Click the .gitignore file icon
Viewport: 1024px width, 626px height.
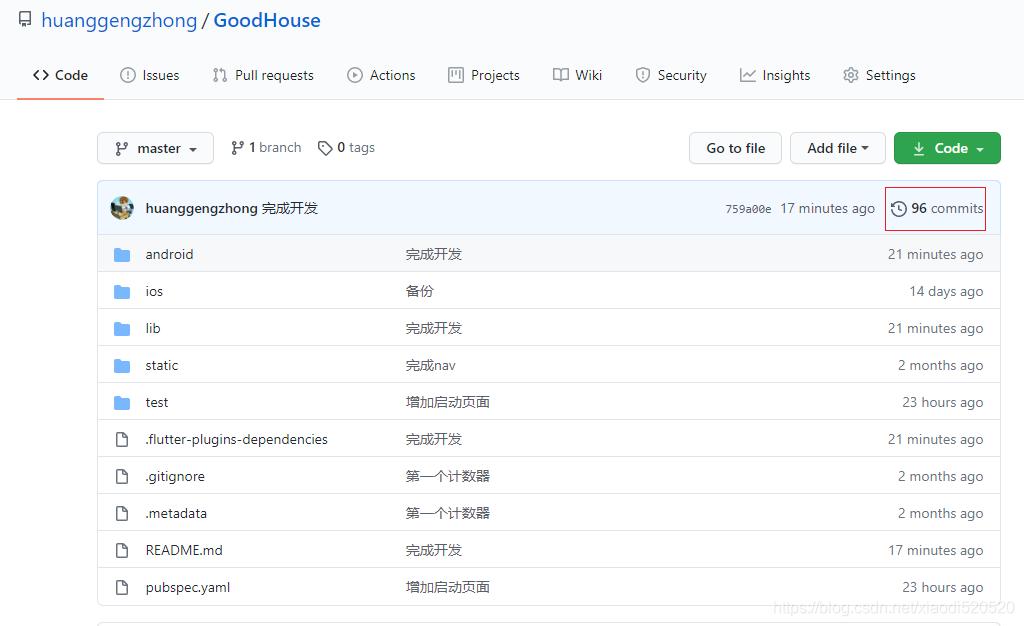coord(122,477)
